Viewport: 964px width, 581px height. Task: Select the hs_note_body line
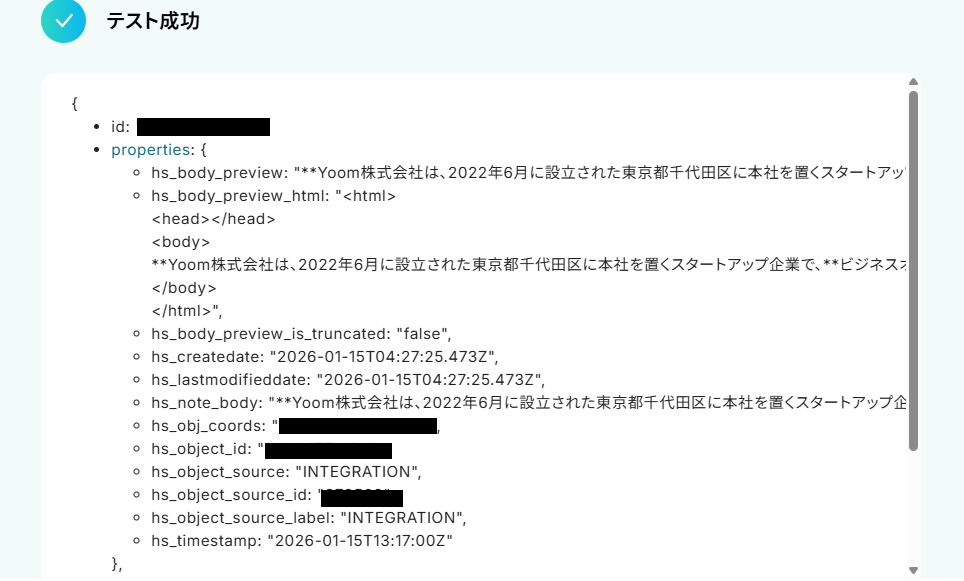click(529, 403)
